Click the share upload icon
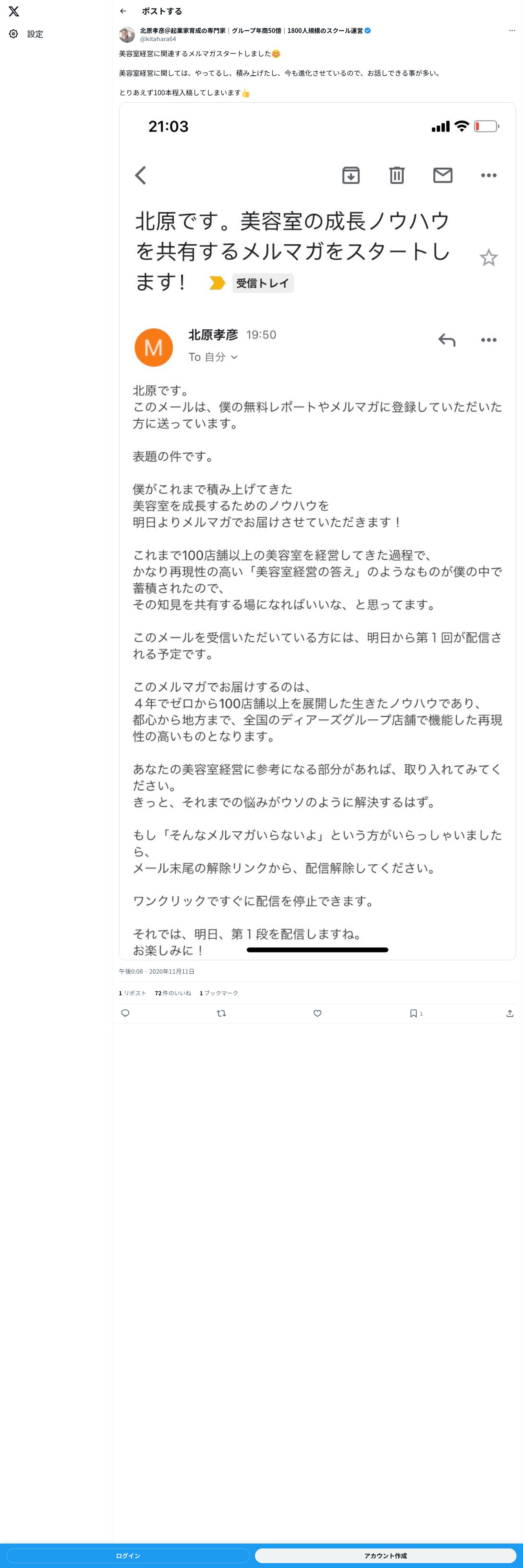 510,1013
